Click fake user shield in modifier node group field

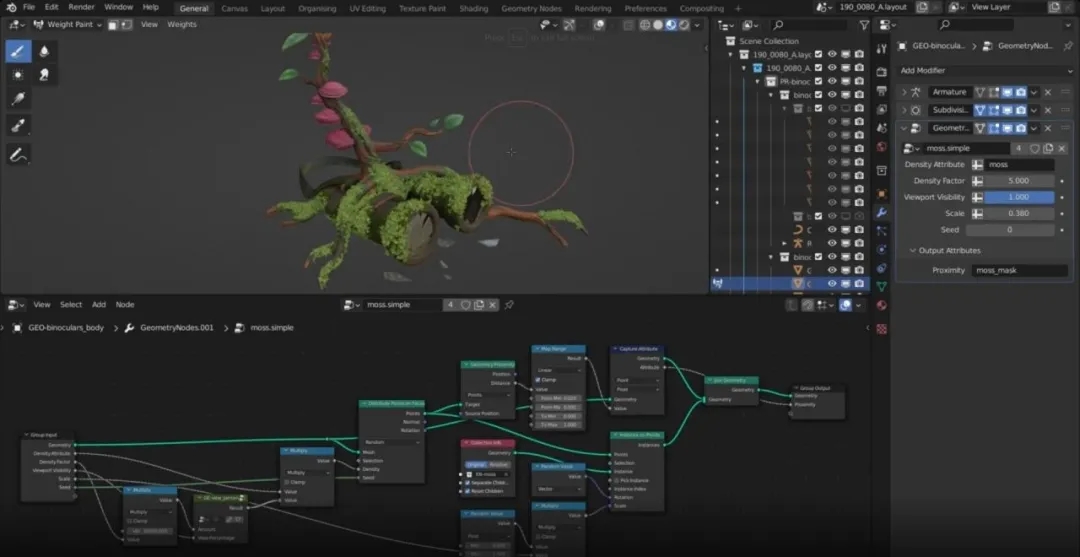[1035, 148]
